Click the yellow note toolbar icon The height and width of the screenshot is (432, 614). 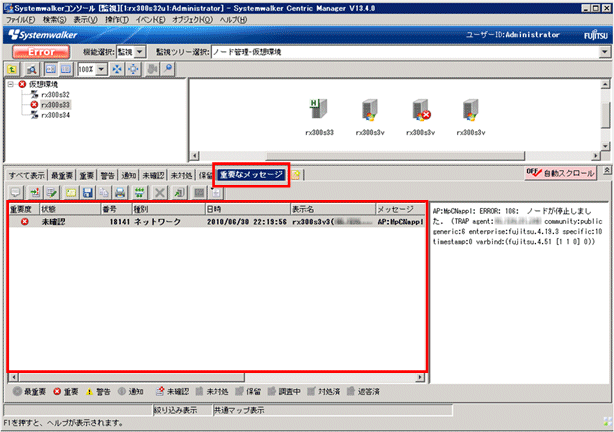pos(70,193)
